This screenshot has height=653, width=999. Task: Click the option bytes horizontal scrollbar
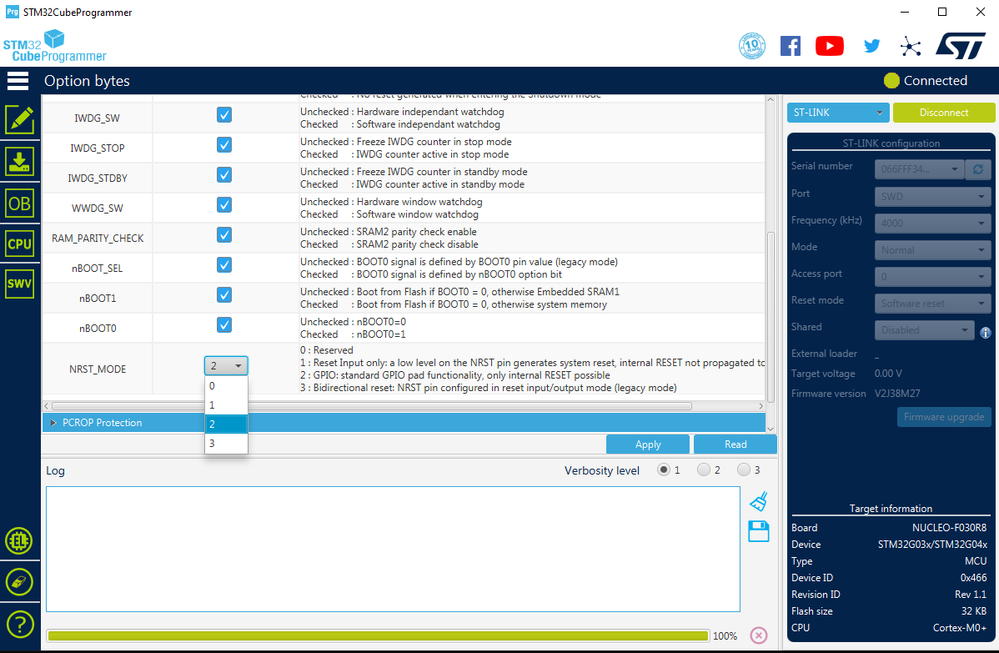(x=372, y=406)
